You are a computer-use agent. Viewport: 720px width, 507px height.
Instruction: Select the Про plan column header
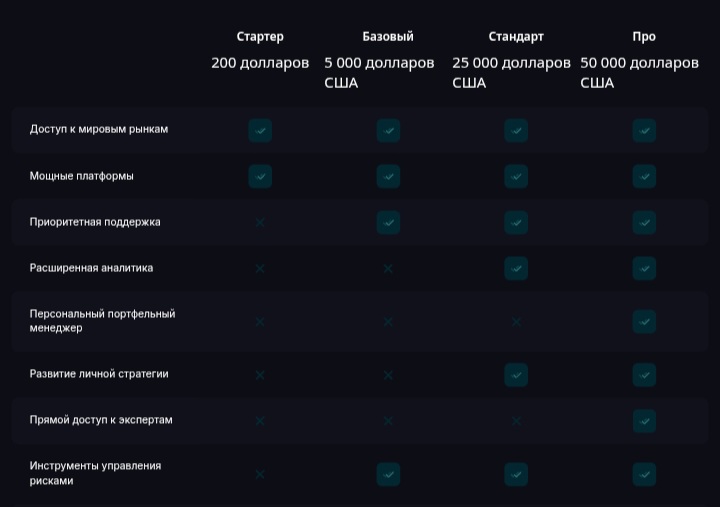click(x=644, y=36)
